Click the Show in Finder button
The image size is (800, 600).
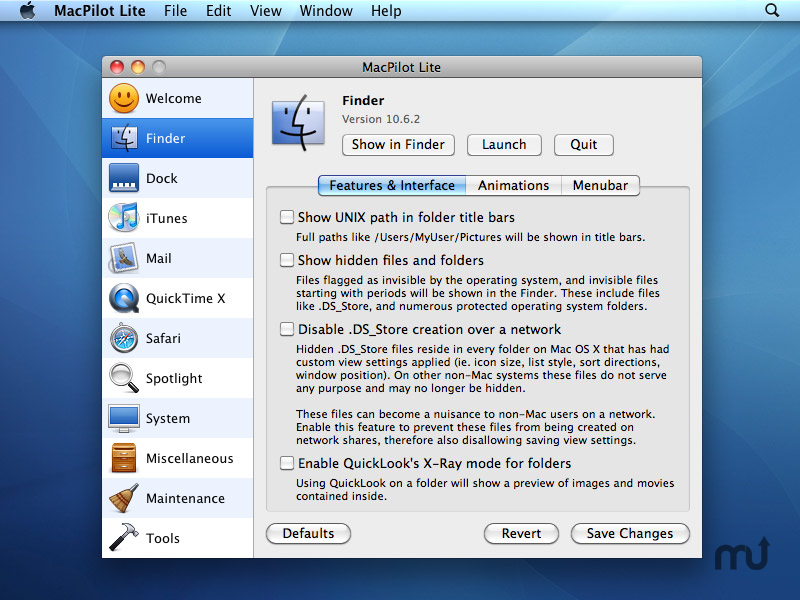click(x=398, y=145)
